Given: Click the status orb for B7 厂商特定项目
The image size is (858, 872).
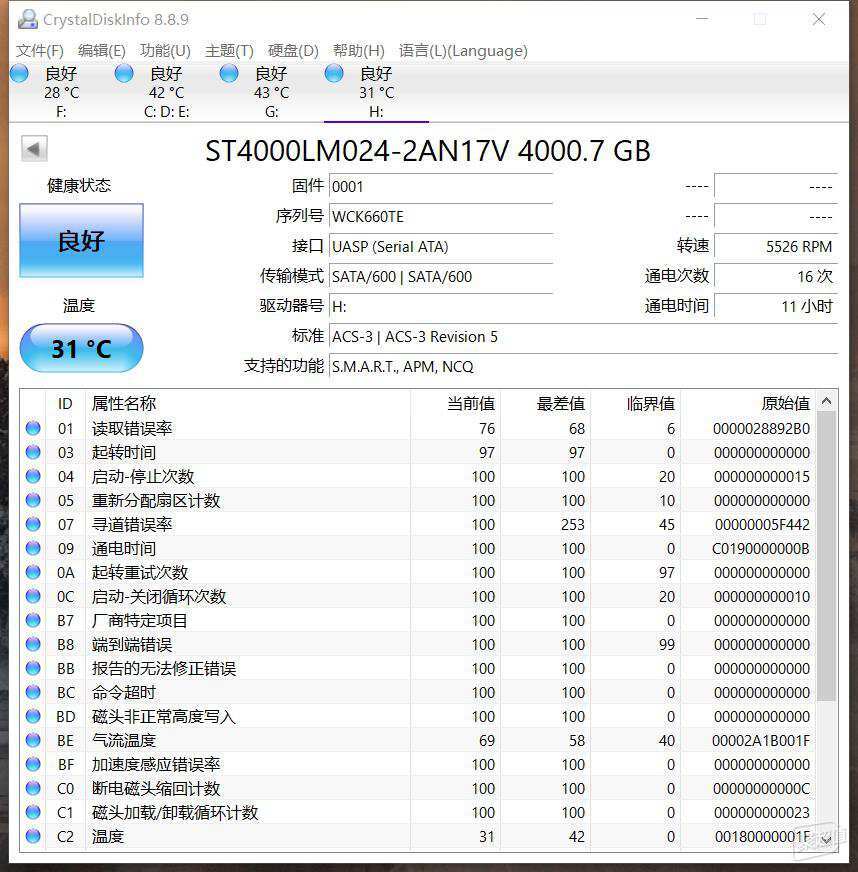Looking at the screenshot, I should click(x=33, y=620).
